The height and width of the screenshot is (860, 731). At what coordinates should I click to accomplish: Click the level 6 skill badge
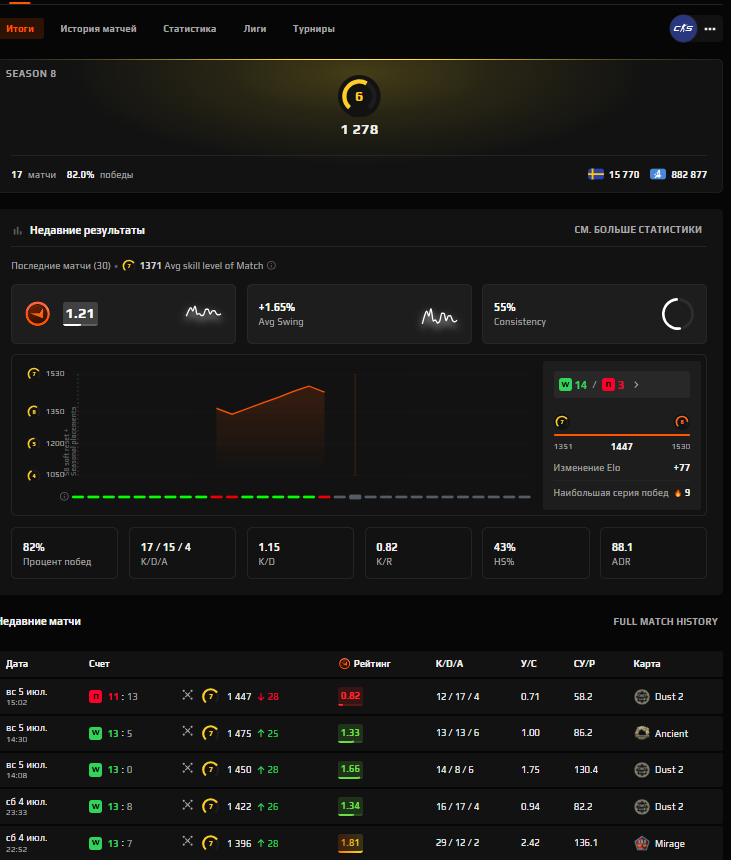[x=359, y=97]
